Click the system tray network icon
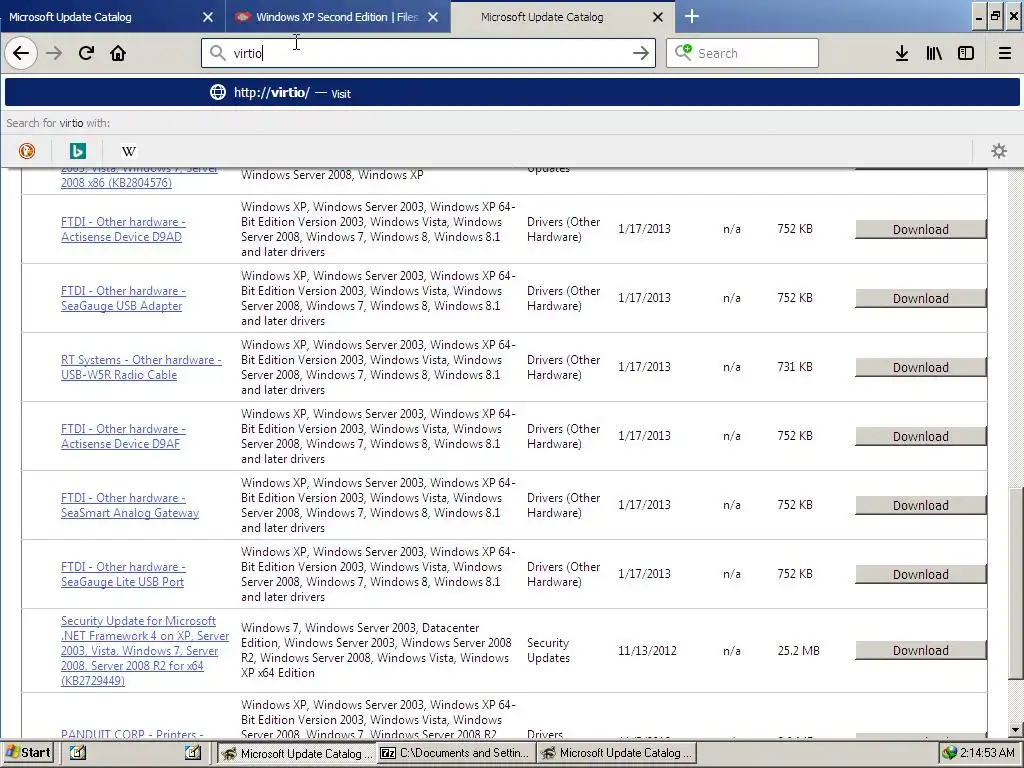 coord(950,753)
